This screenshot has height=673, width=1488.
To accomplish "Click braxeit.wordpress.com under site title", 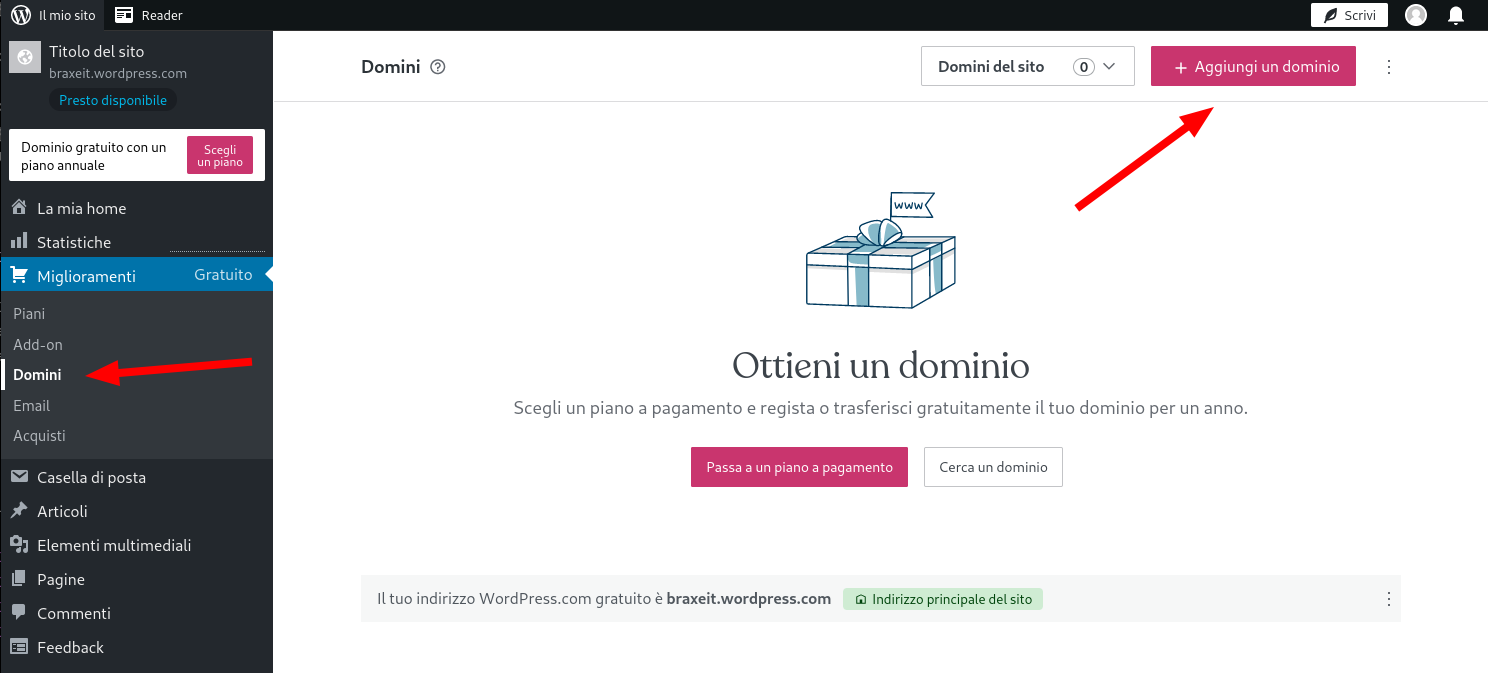I will click(118, 73).
